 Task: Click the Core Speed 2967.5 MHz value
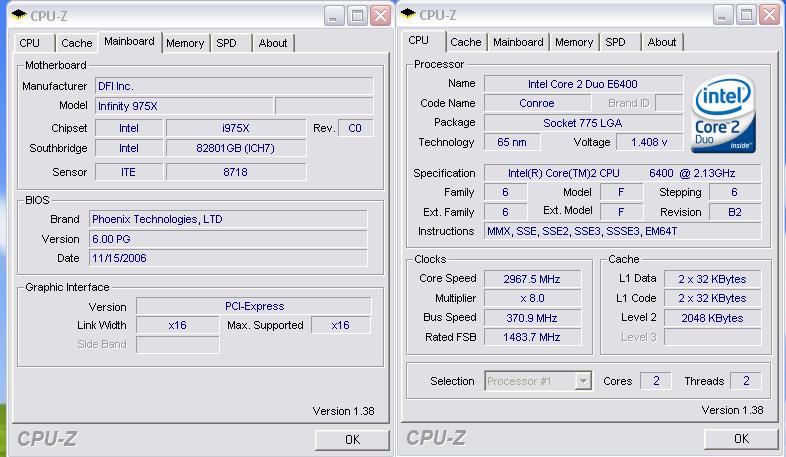(532, 279)
